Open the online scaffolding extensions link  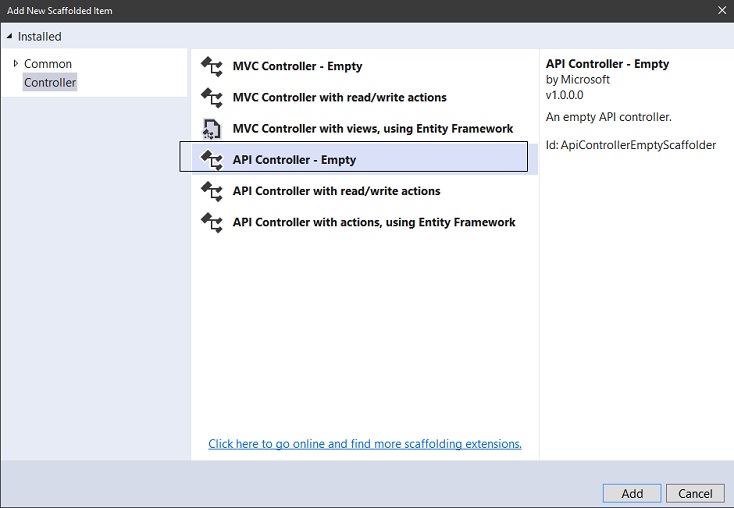point(365,444)
